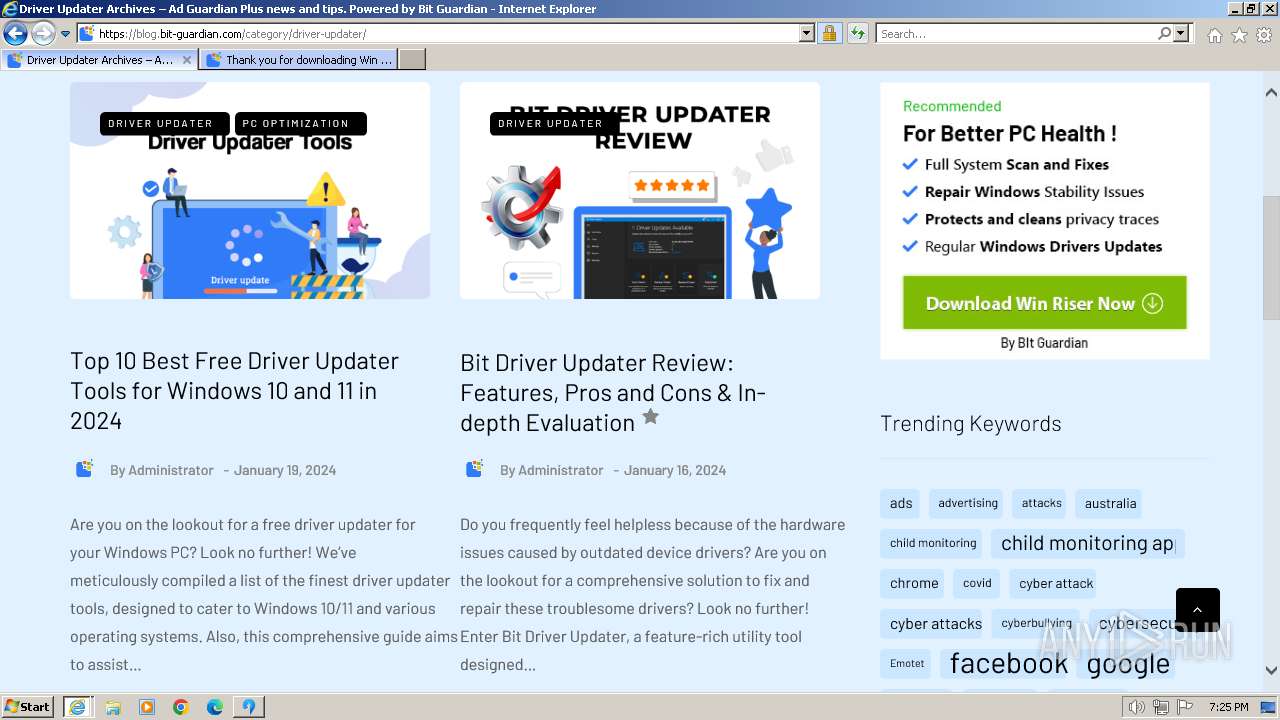Select the advertising keyword tag
Image resolution: width=1280 pixels, height=720 pixels.
pos(968,503)
